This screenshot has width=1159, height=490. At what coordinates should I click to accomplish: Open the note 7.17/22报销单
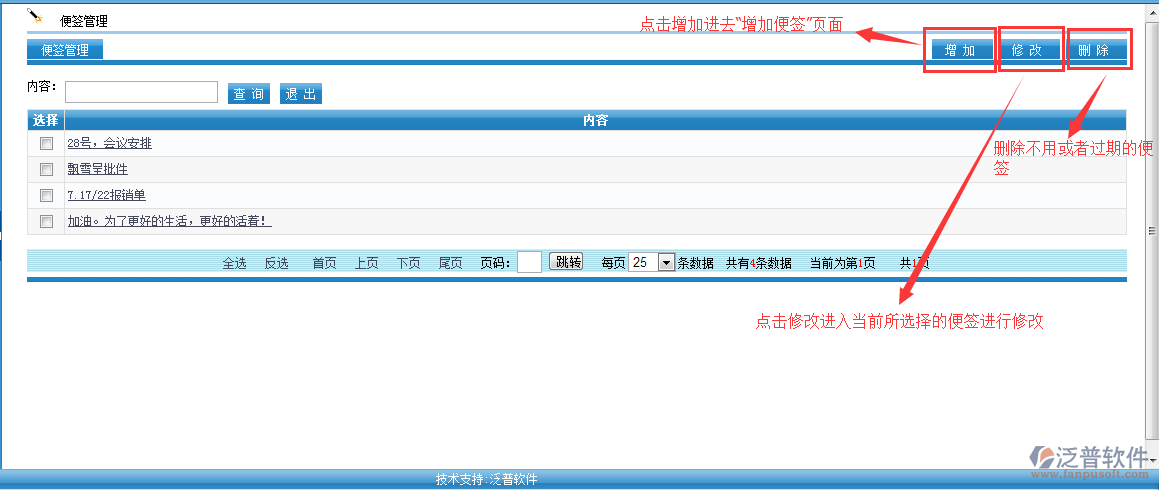click(106, 195)
